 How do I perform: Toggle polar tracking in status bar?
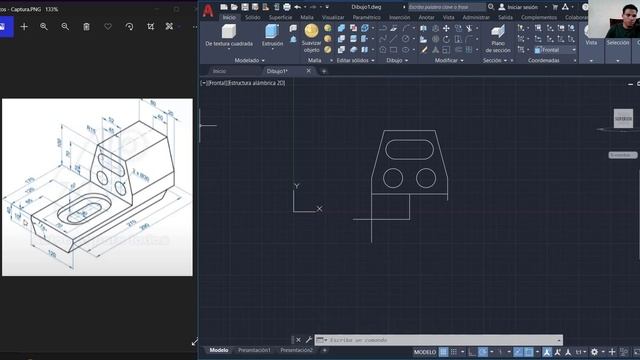coord(483,352)
